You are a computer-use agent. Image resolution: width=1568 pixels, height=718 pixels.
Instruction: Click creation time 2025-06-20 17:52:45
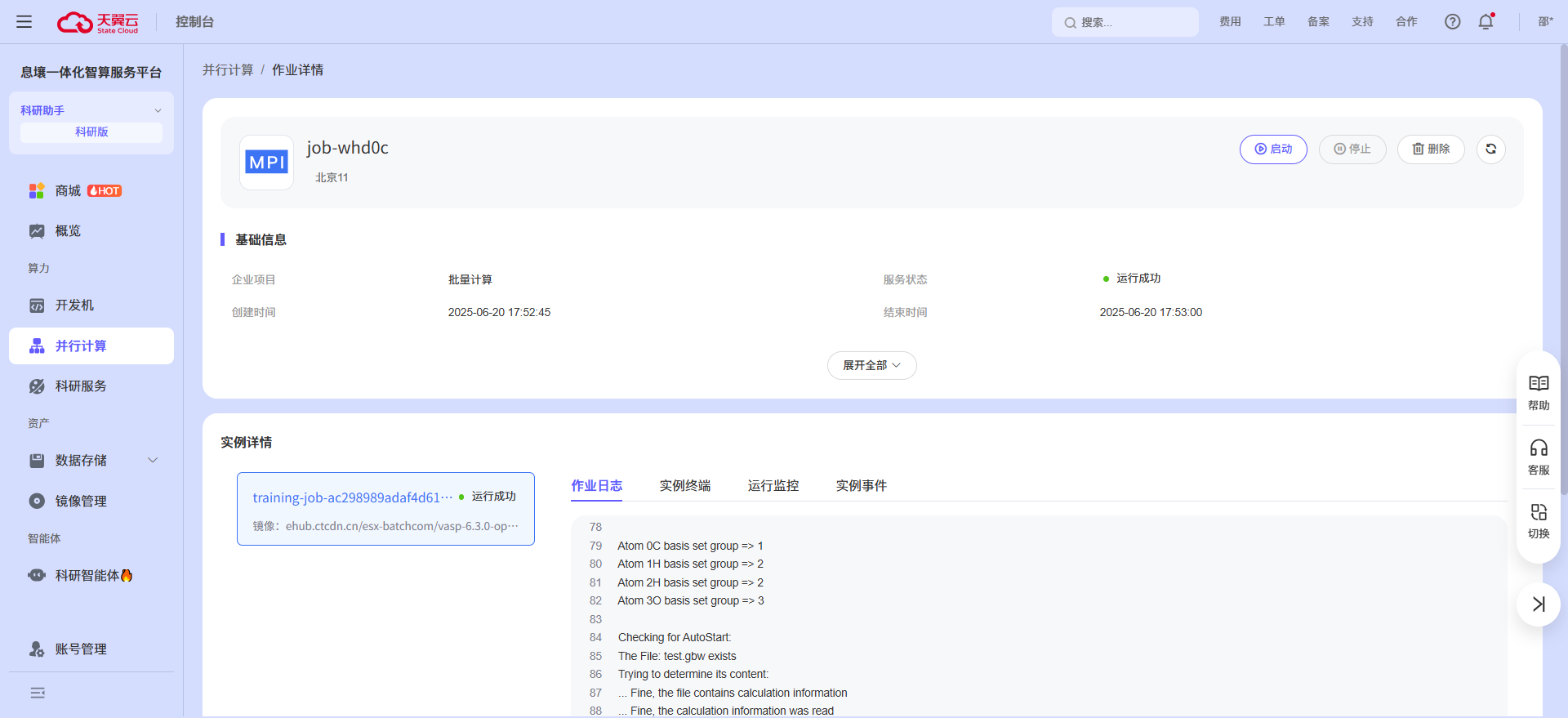click(x=499, y=312)
